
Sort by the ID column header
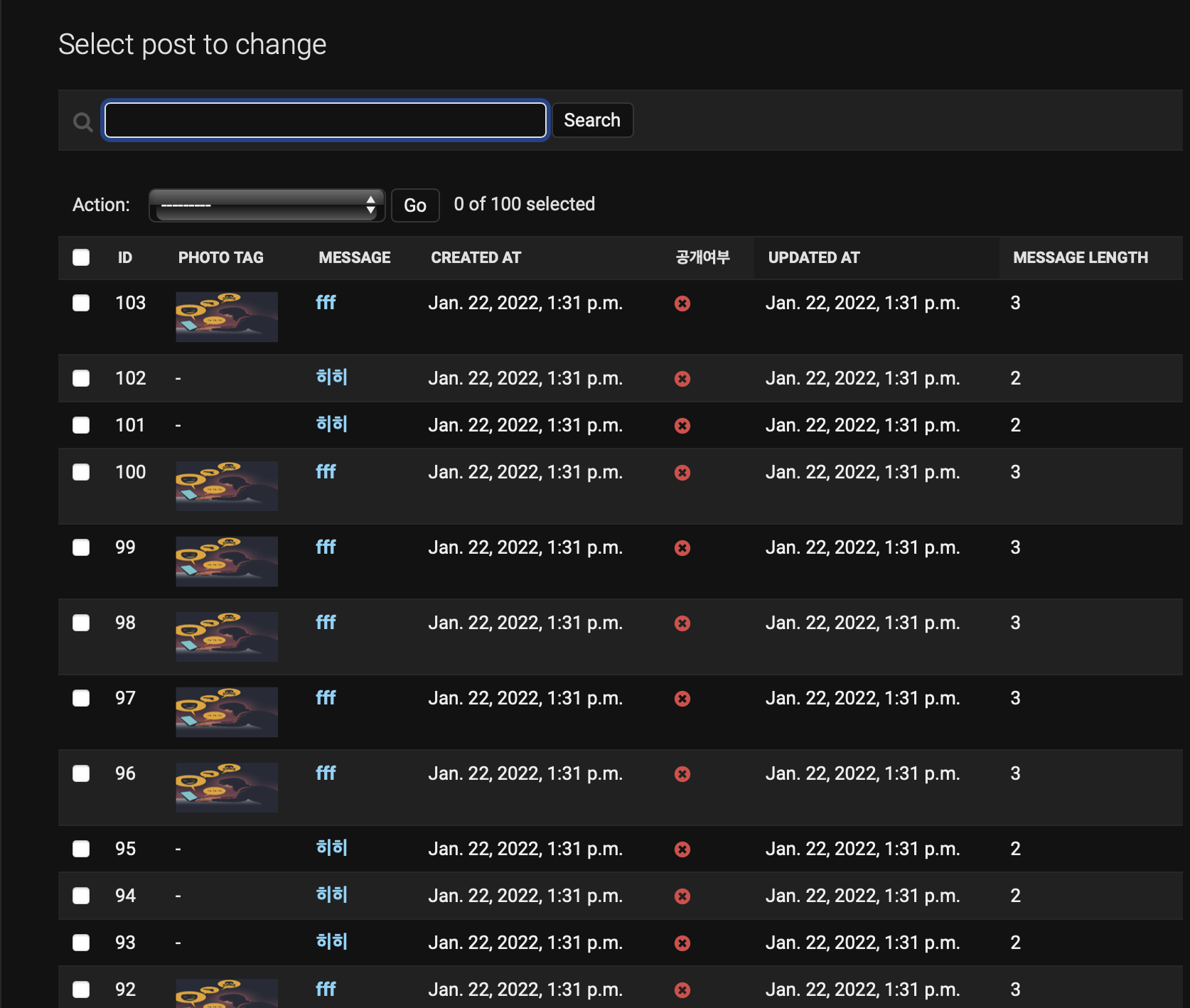pyautogui.click(x=125, y=257)
